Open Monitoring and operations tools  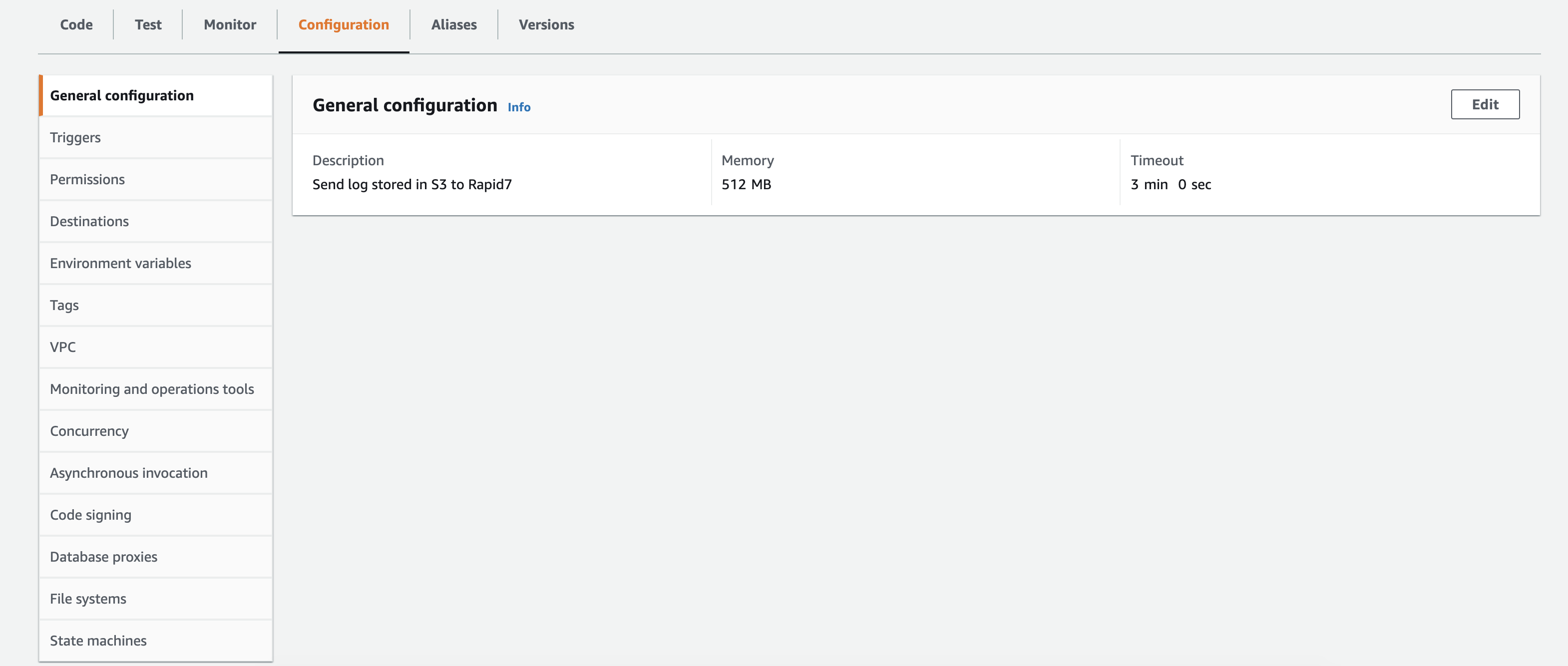[152, 389]
